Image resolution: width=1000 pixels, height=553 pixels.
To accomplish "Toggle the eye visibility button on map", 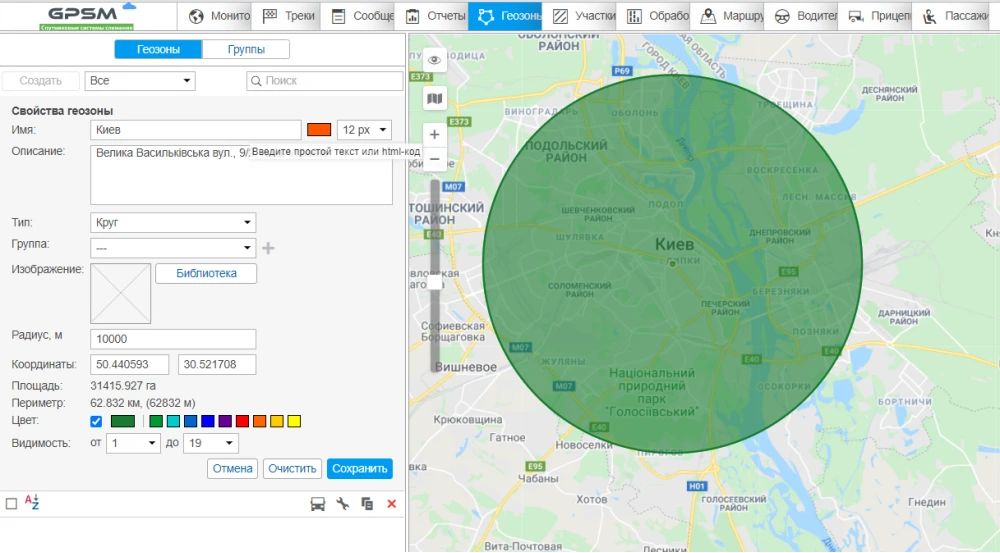I will click(x=434, y=61).
